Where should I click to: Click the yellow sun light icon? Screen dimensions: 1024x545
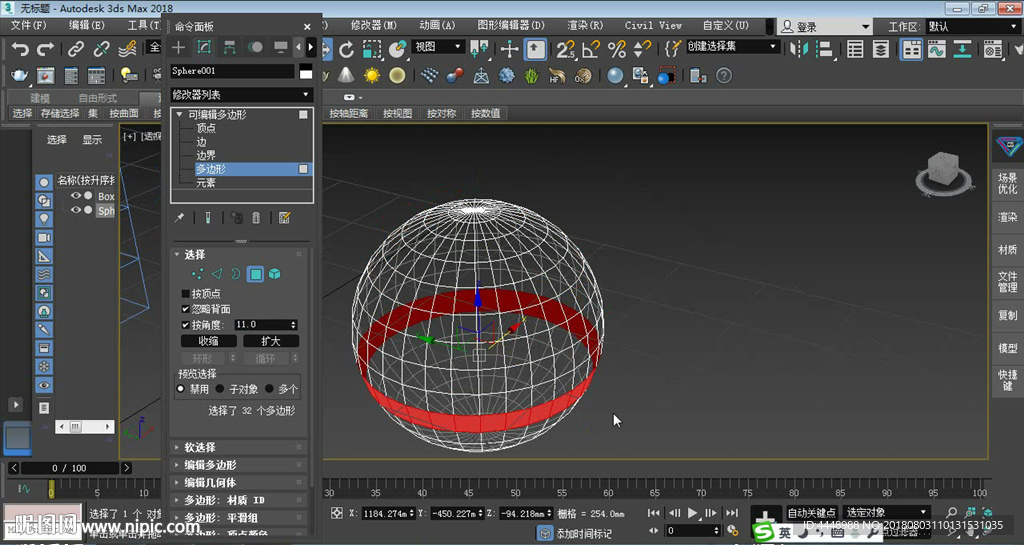tap(372, 76)
